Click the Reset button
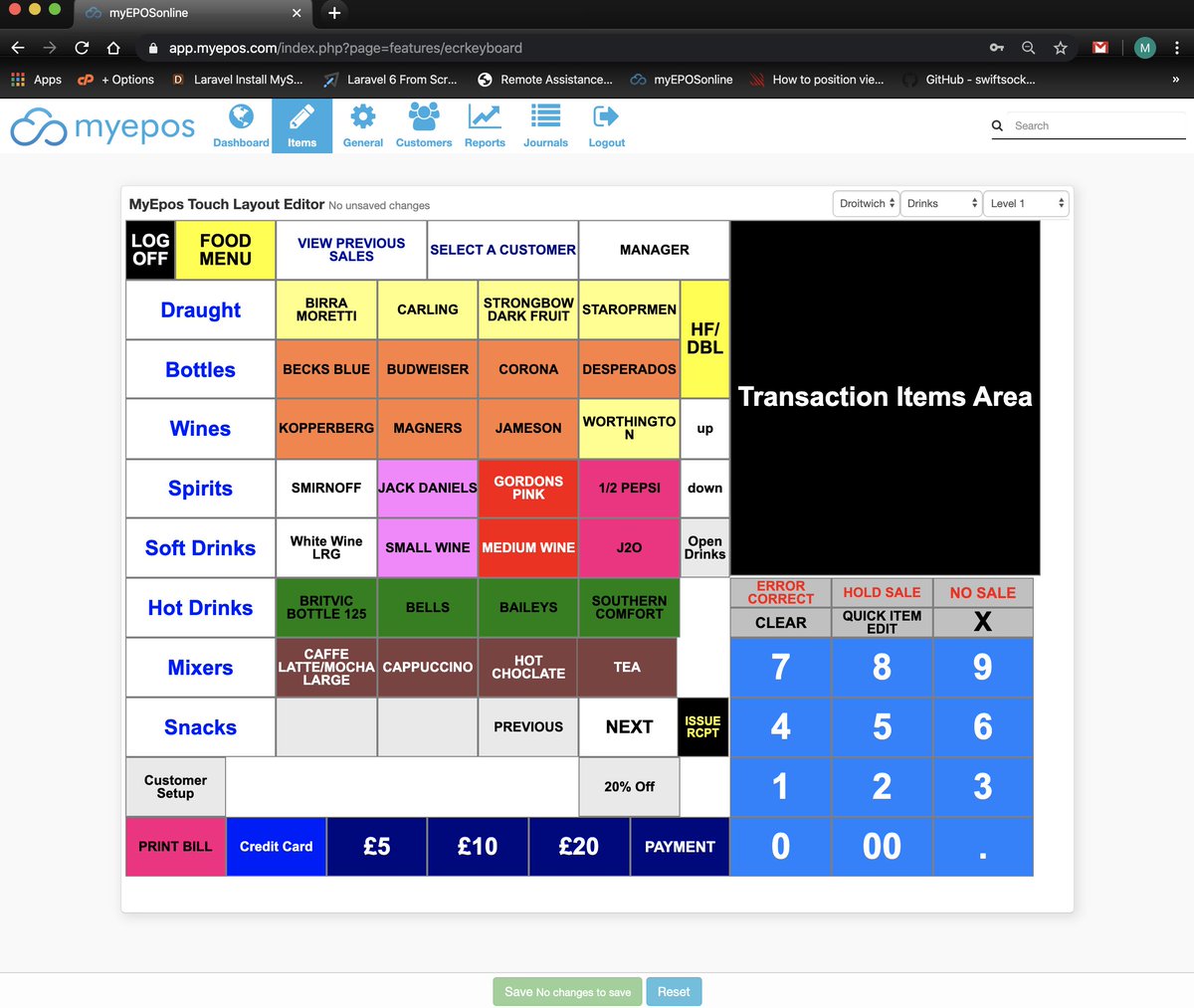Image resolution: width=1194 pixels, height=1008 pixels. [674, 992]
